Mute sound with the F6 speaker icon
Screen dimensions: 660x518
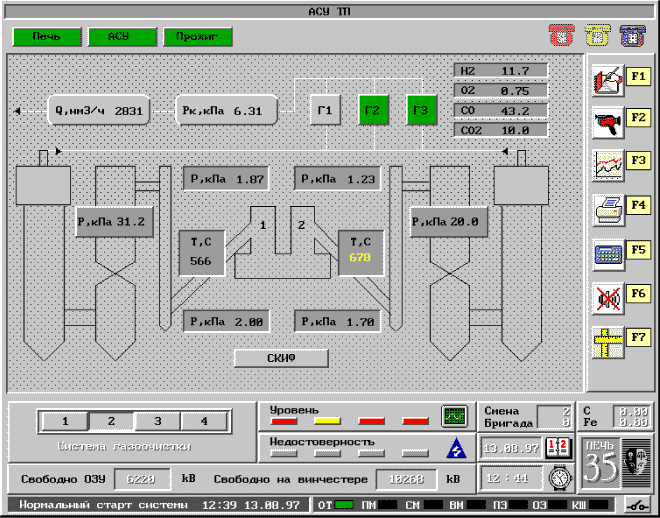pyautogui.click(x=606, y=296)
